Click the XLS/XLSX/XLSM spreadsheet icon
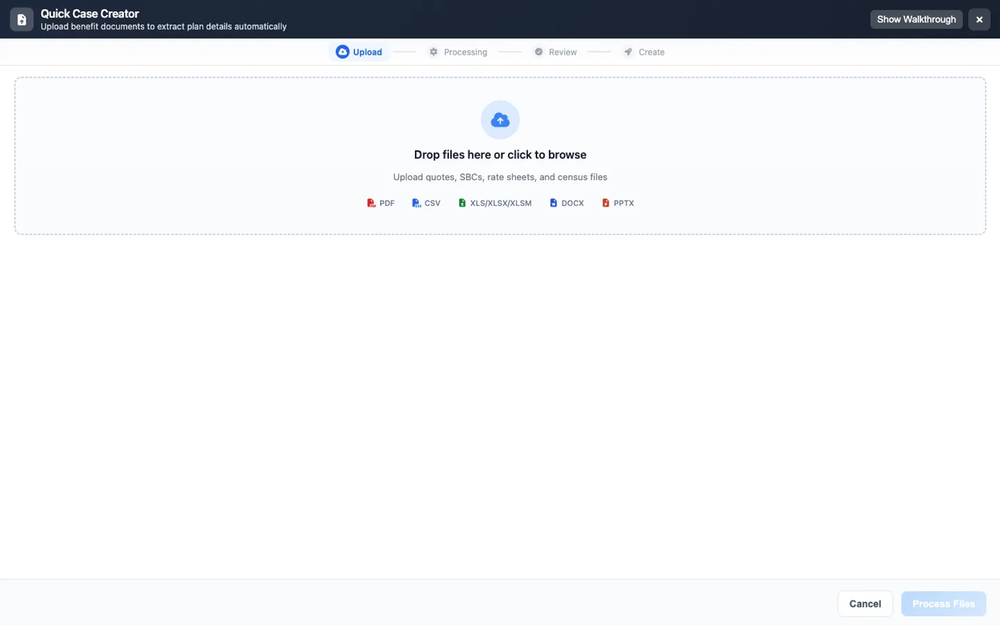The image size is (1000, 625). (x=462, y=203)
